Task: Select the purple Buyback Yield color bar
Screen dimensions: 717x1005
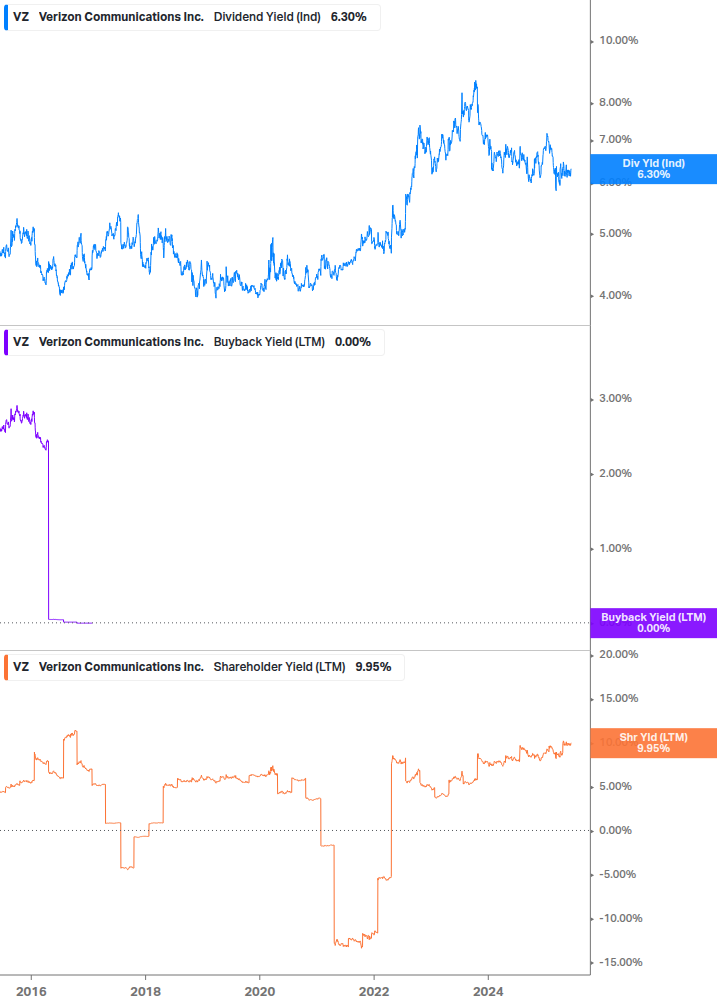Action: 6,342
